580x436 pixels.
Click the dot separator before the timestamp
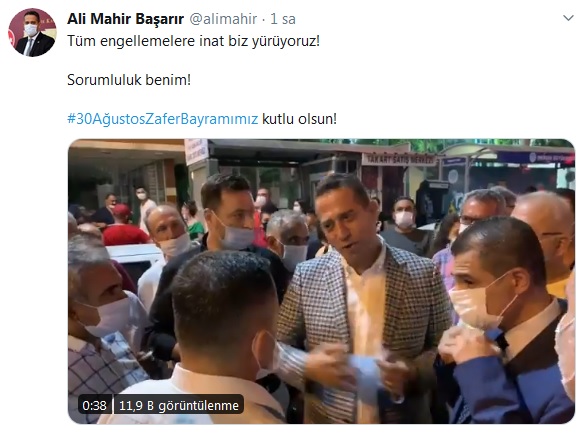[x=263, y=19]
